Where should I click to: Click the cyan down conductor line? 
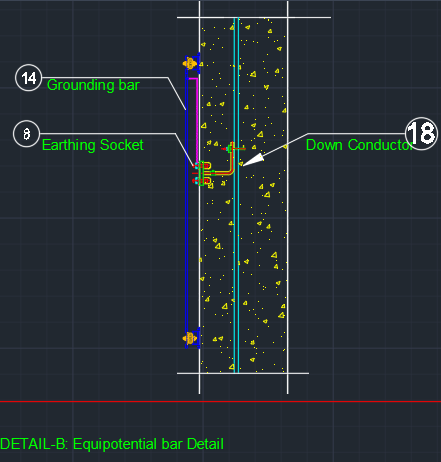(x=236, y=195)
